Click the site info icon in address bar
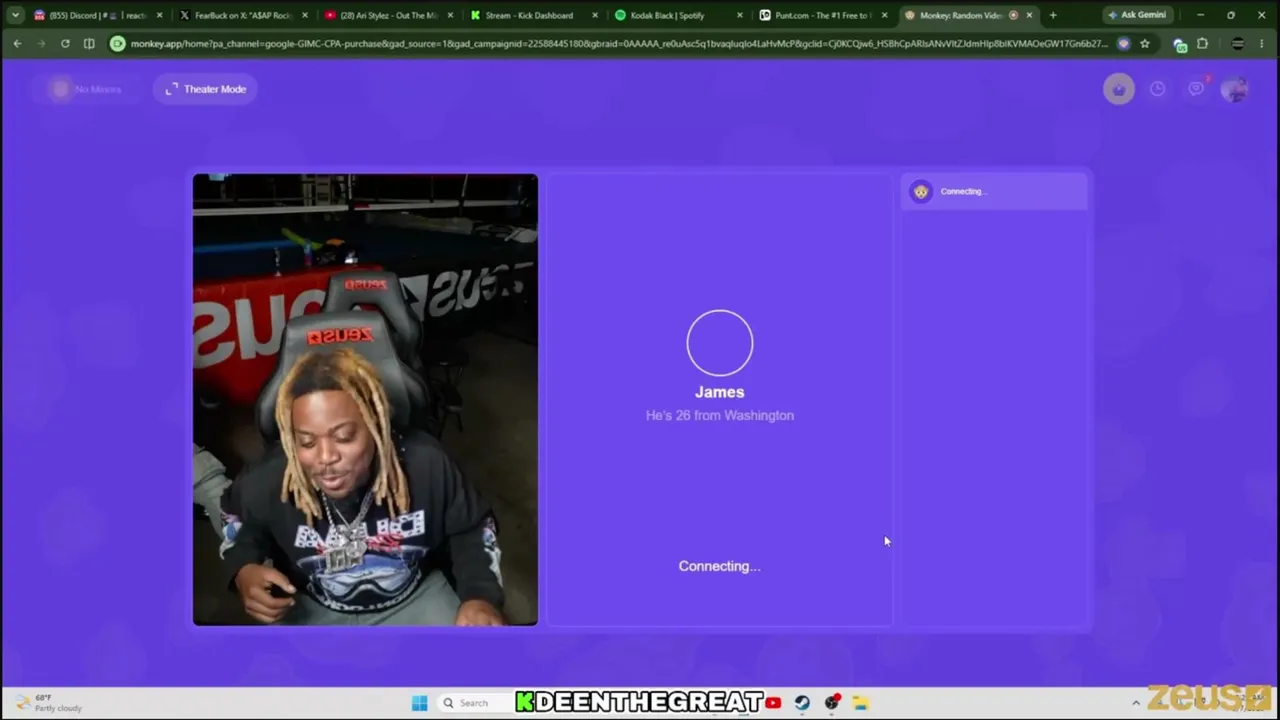1280x720 pixels. click(118, 44)
